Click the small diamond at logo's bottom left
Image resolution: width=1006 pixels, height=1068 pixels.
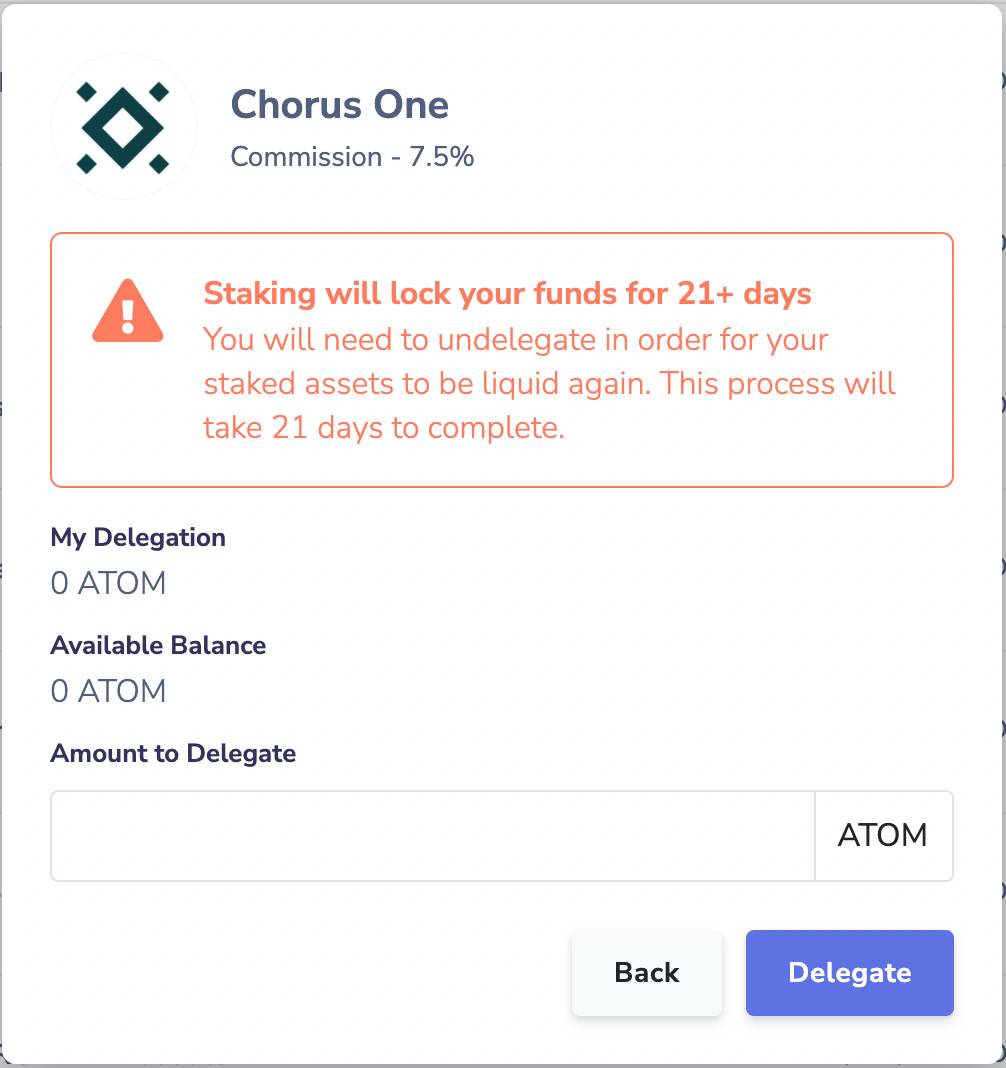pyautogui.click(x=88, y=166)
